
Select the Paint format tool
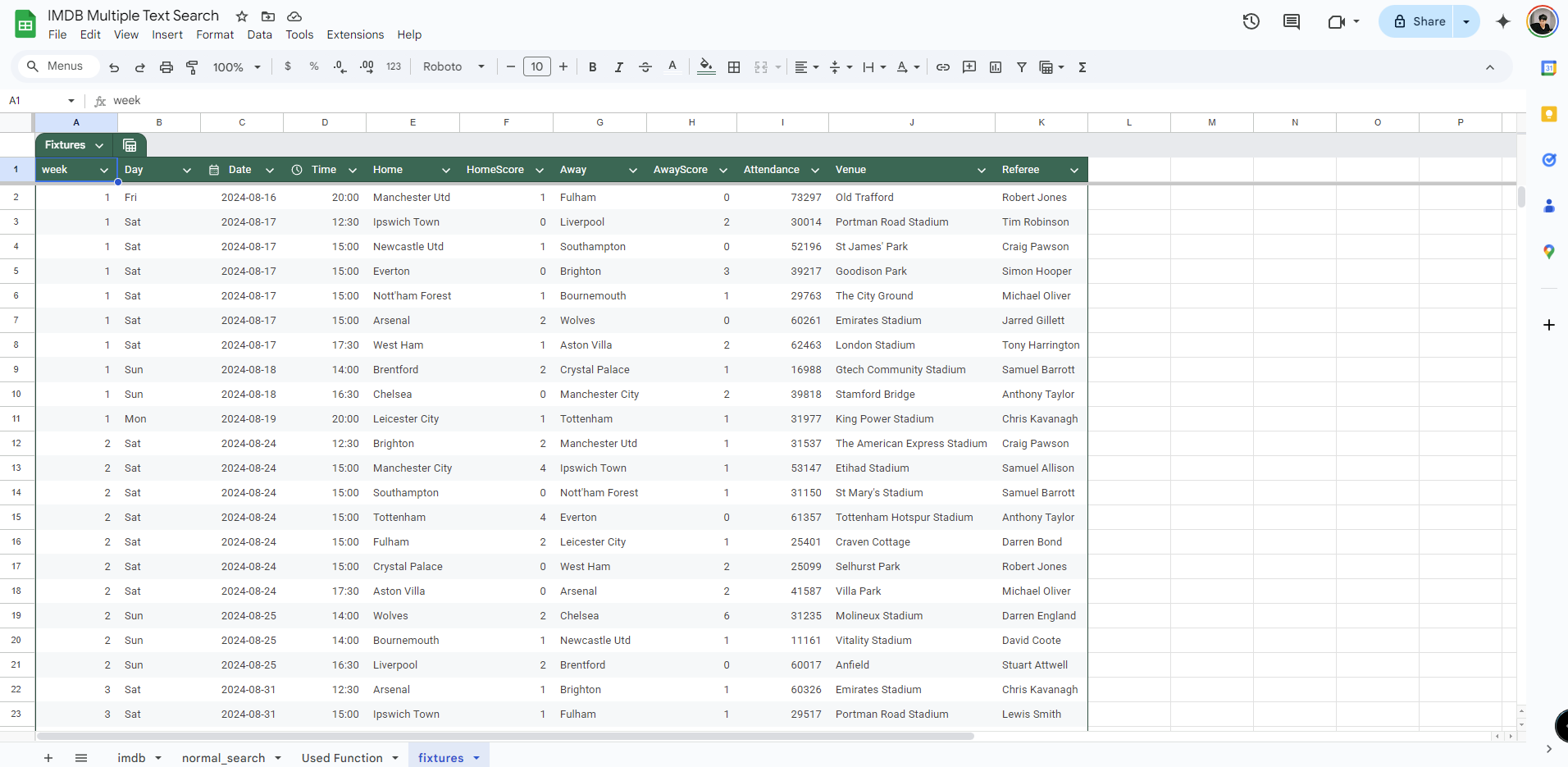193,67
